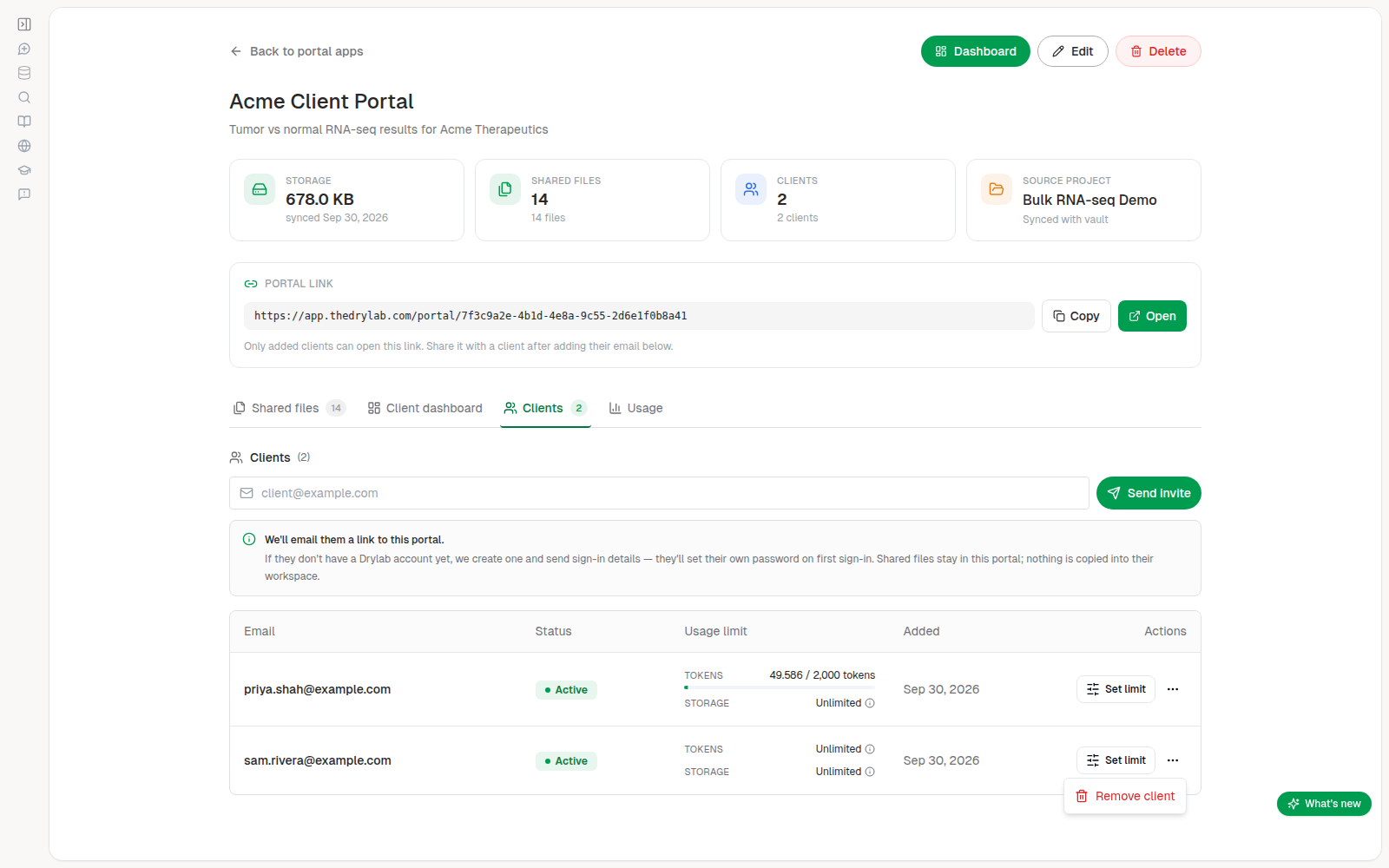The height and width of the screenshot is (868, 1389).
Task: Click the Portal Link chain icon
Action: (251, 284)
